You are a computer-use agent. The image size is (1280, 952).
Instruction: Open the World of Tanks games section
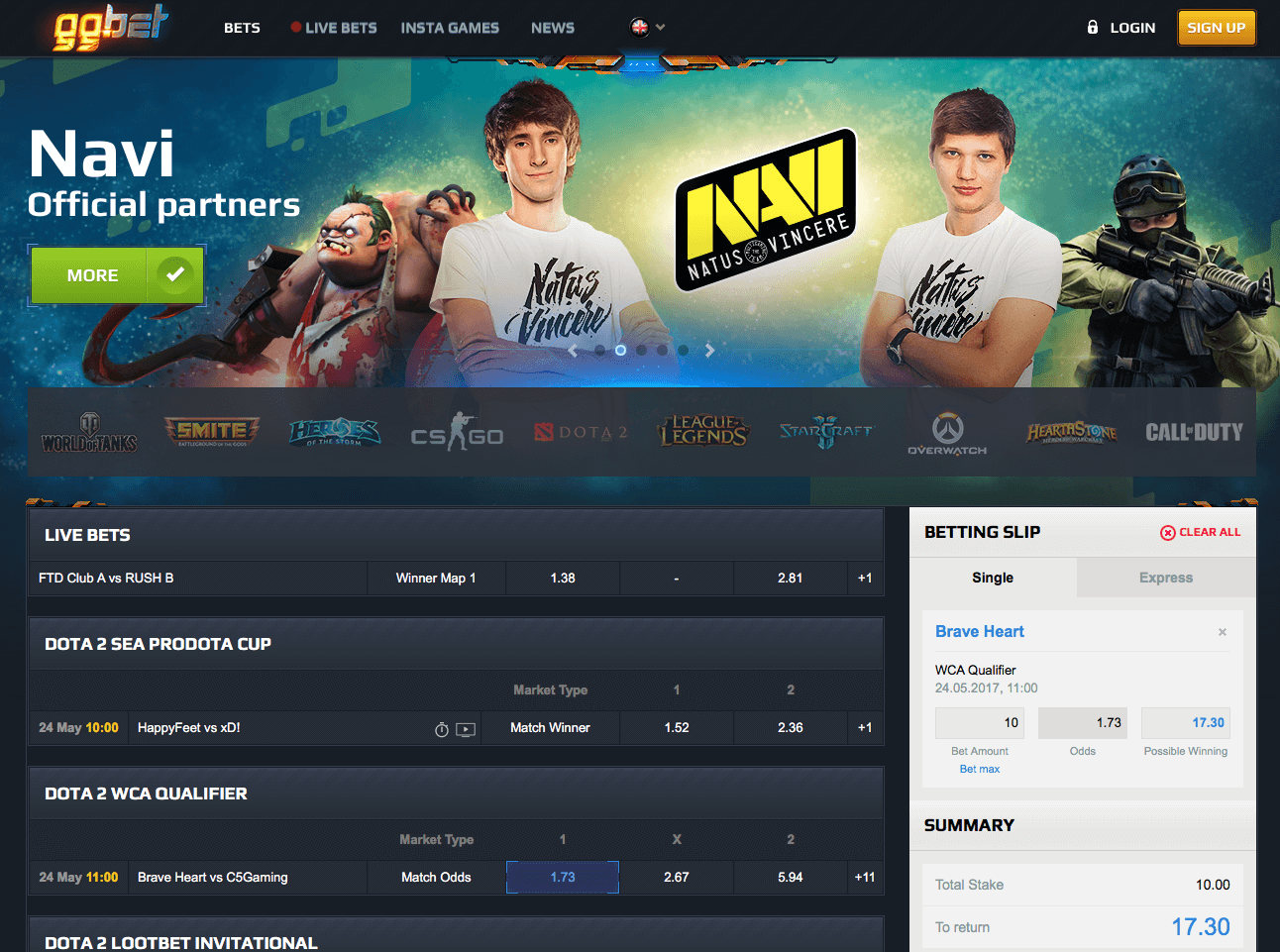click(x=89, y=433)
